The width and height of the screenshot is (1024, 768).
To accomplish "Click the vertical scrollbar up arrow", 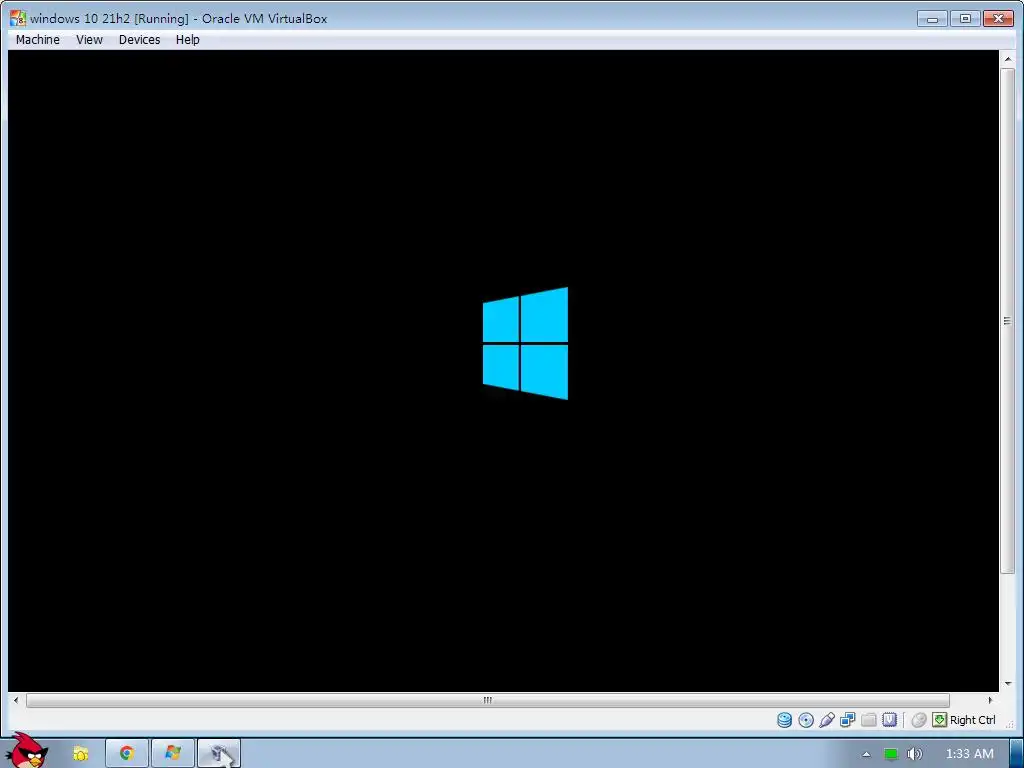I will tap(1008, 59).
